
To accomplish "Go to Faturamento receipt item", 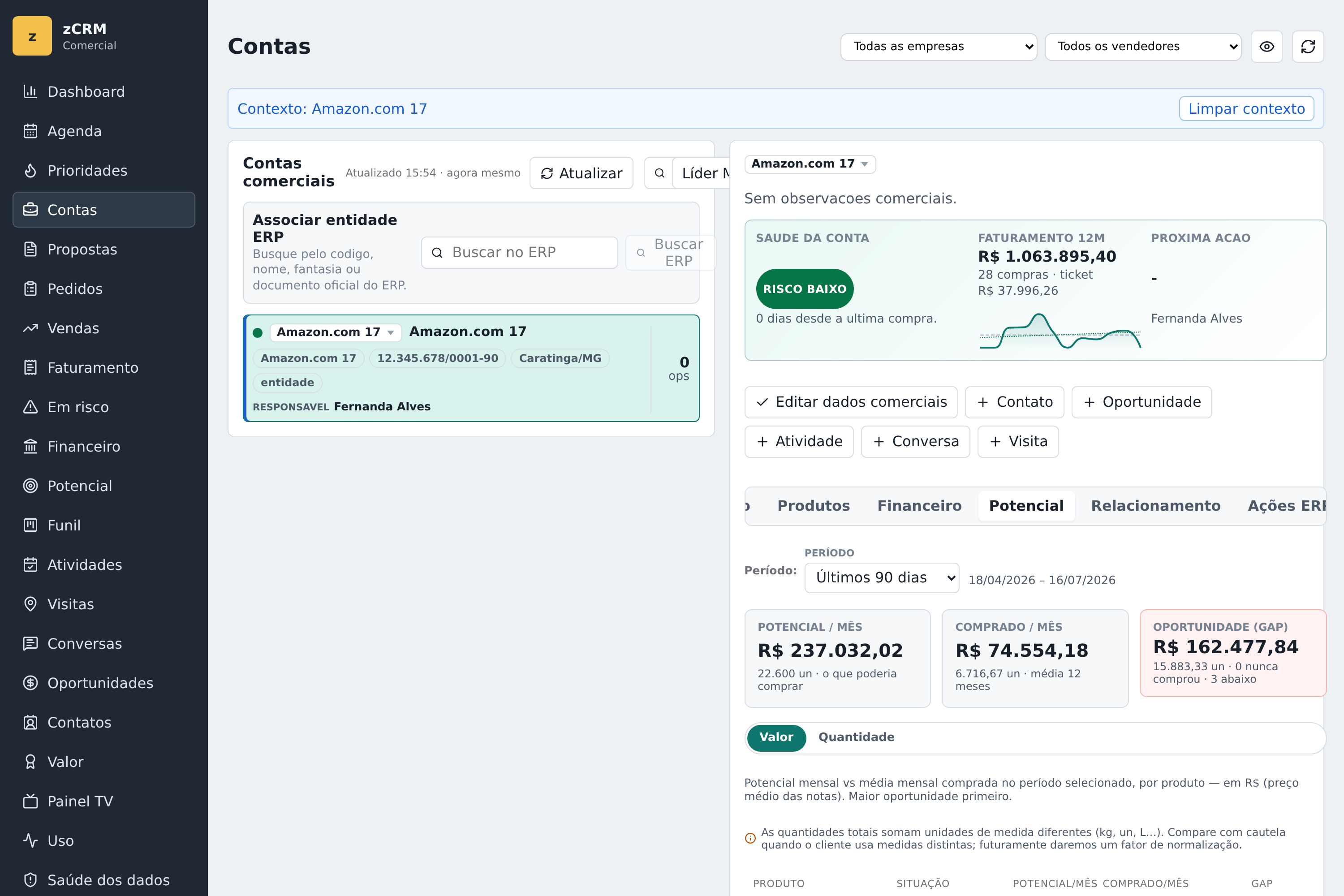I will pos(103,367).
